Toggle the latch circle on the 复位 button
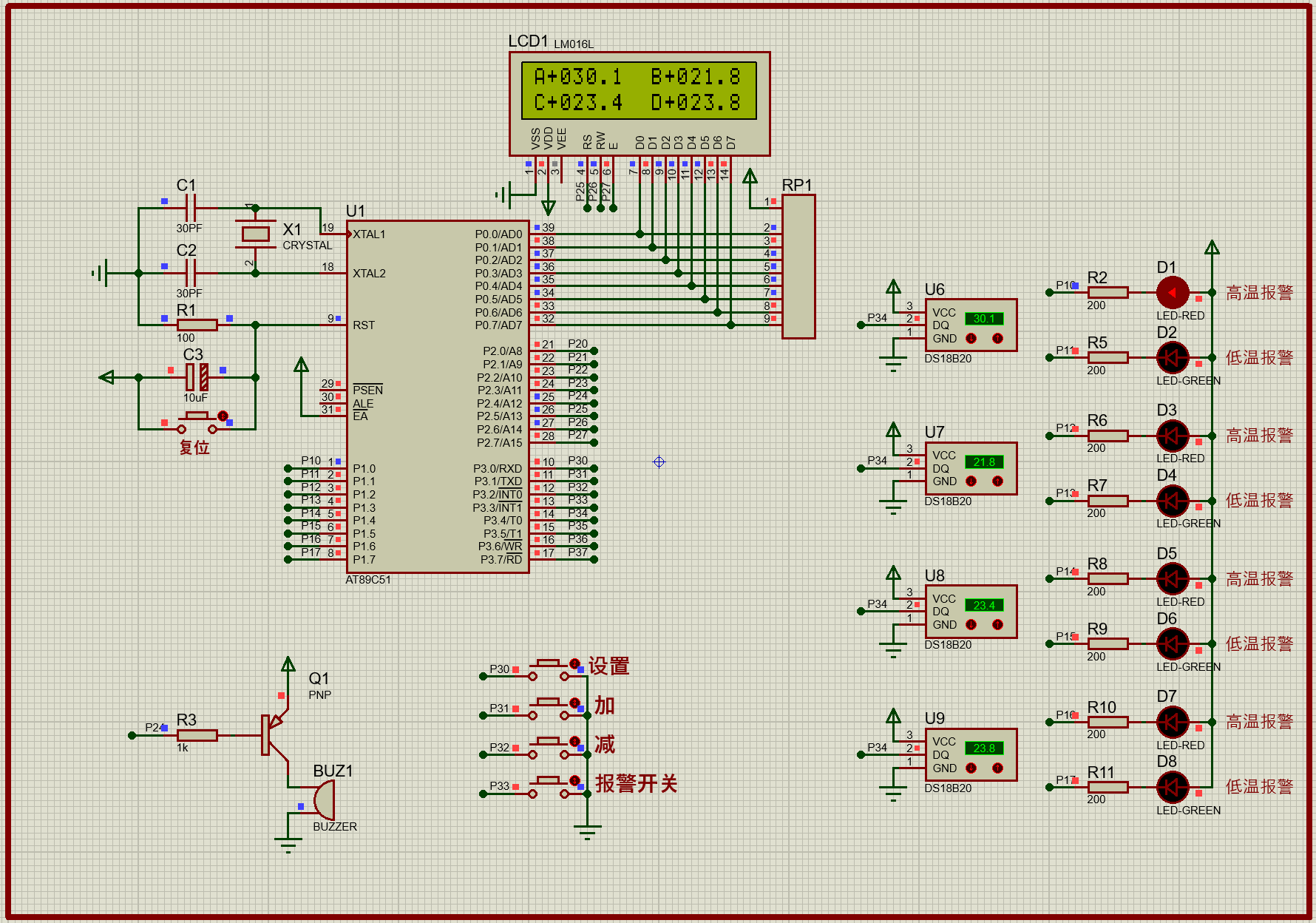This screenshot has height=923, width=1316. pos(223,416)
